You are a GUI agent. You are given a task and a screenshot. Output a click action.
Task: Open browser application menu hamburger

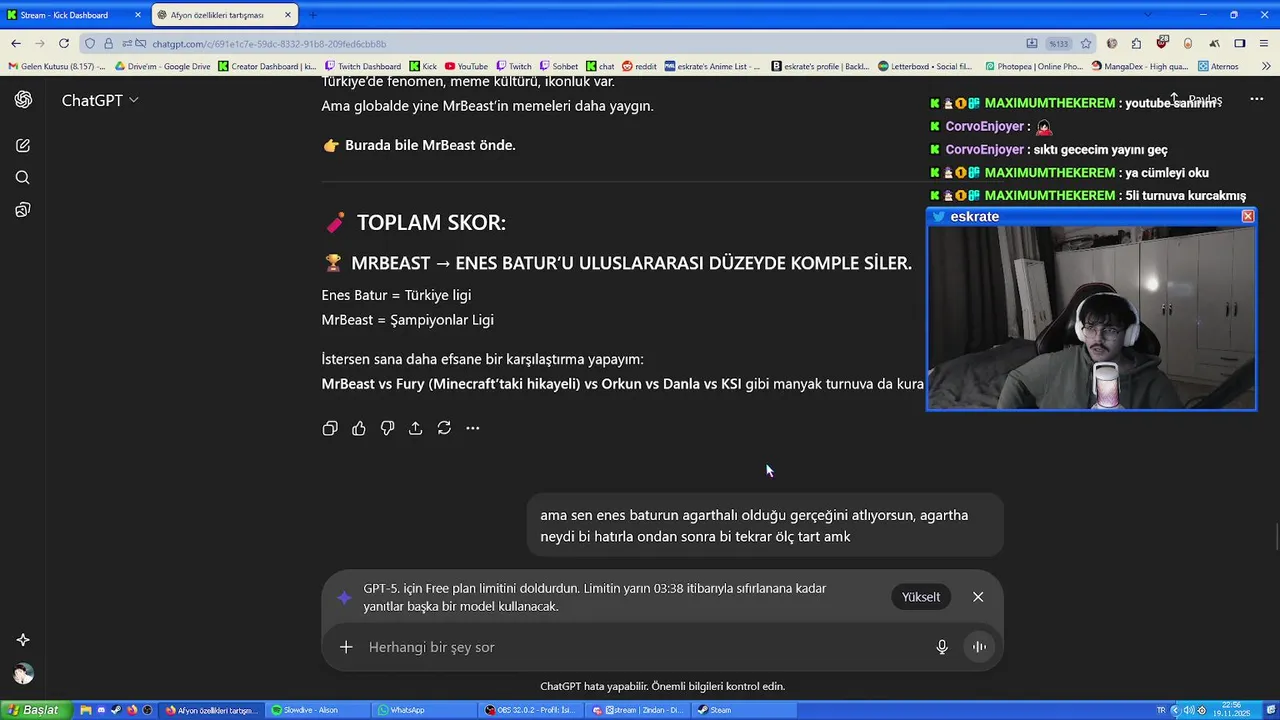click(1264, 43)
